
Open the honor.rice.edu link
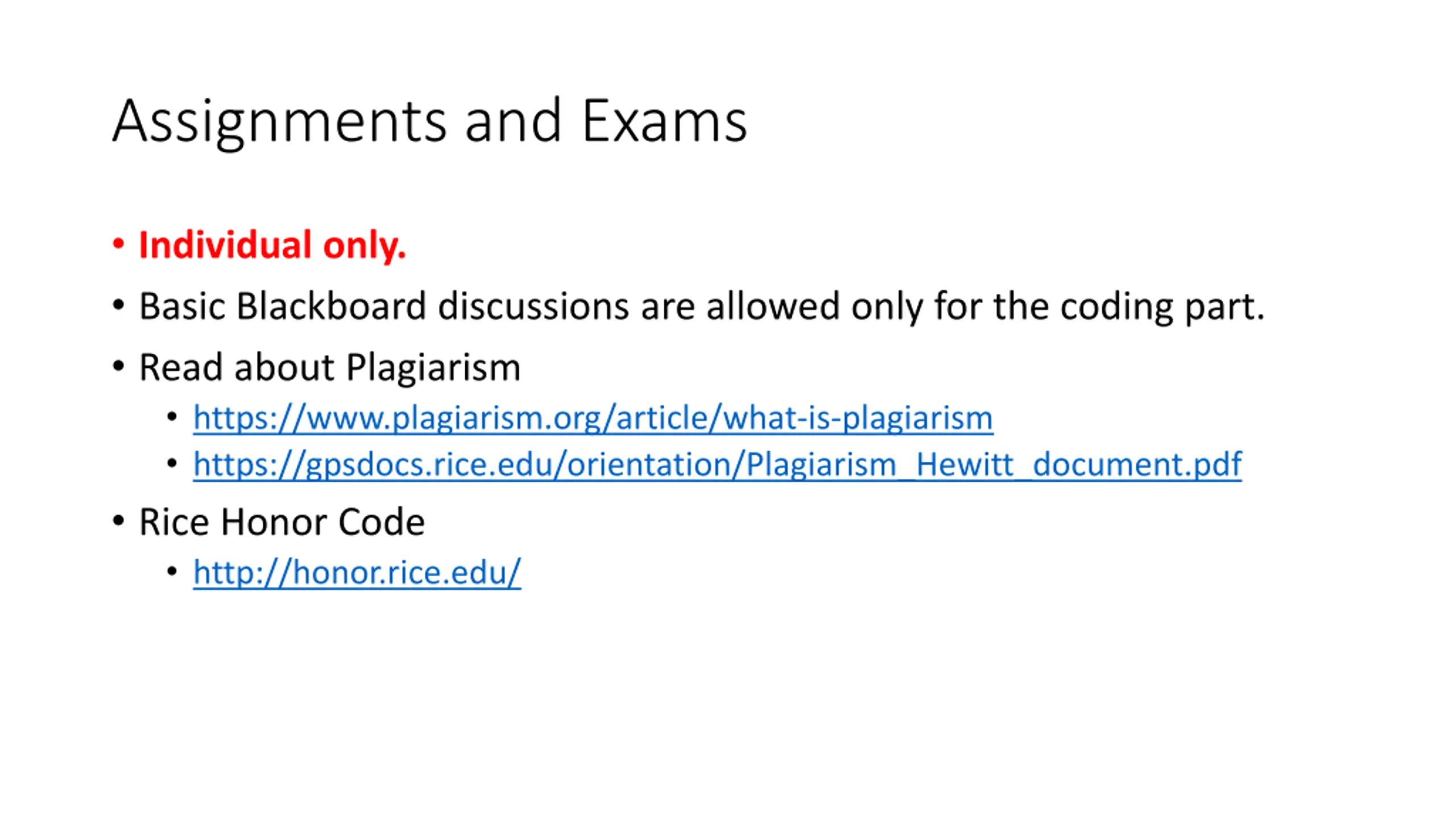click(357, 572)
